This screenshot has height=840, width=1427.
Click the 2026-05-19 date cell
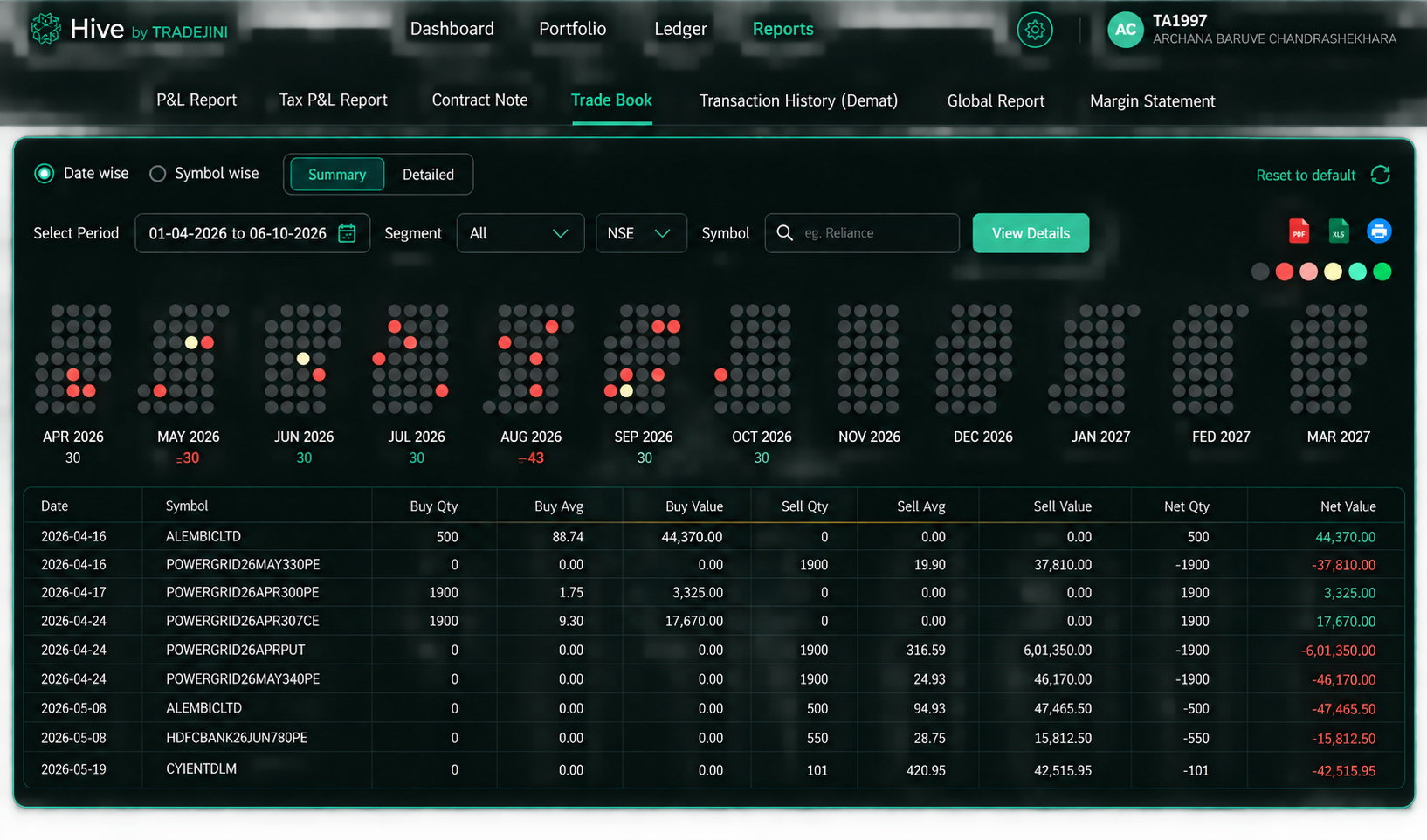73,769
